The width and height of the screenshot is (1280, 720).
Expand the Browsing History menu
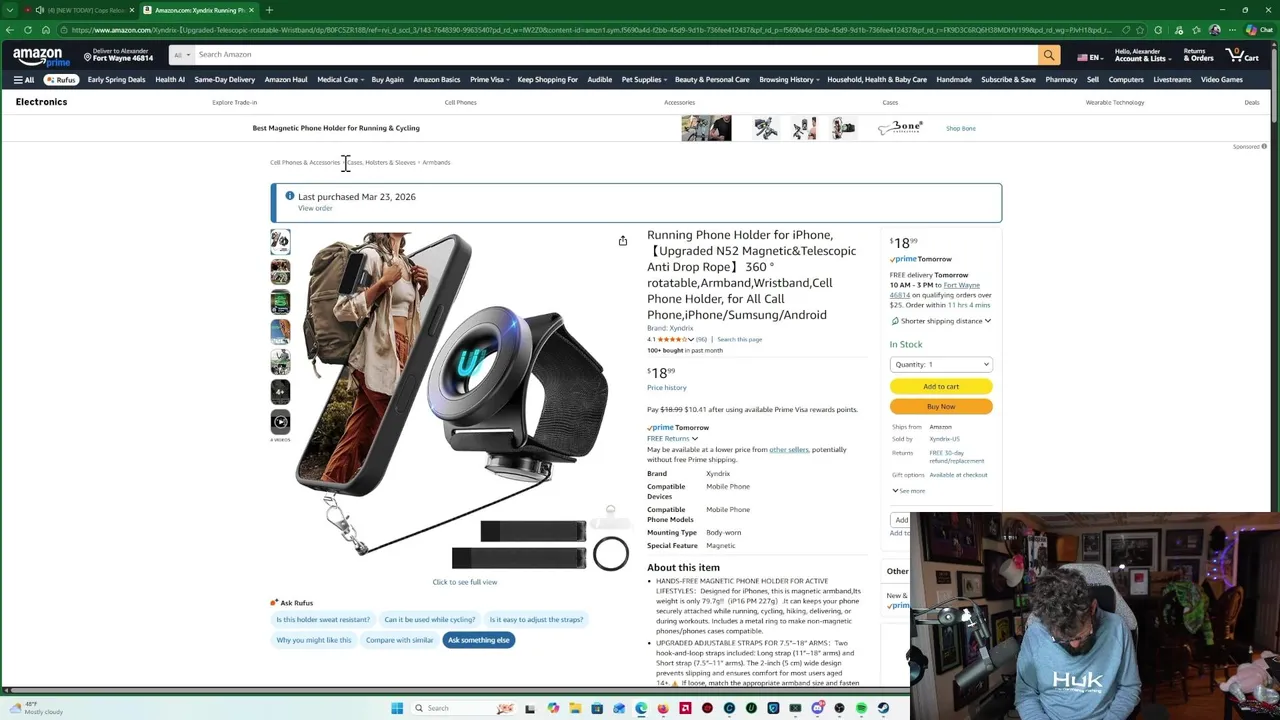[789, 80]
